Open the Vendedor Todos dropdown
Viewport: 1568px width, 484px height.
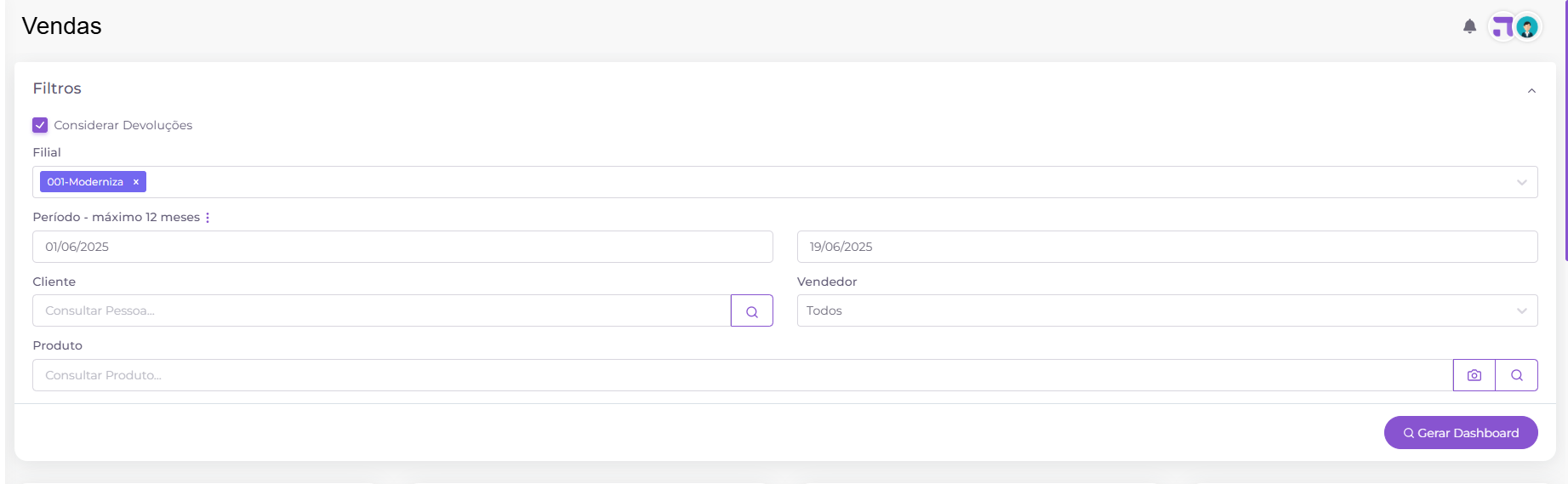pyautogui.click(x=1167, y=310)
